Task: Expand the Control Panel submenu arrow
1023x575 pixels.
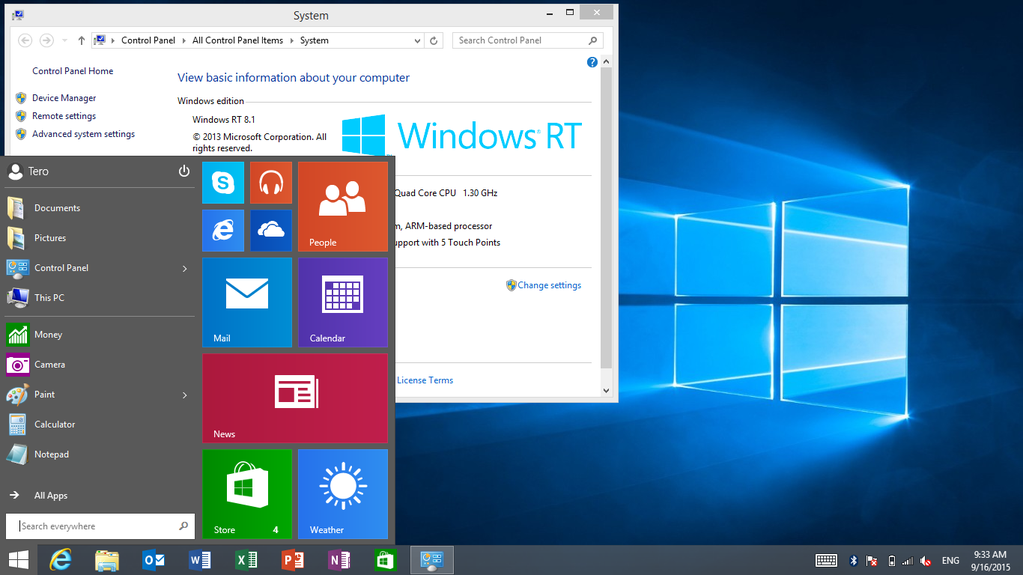Action: 185,268
